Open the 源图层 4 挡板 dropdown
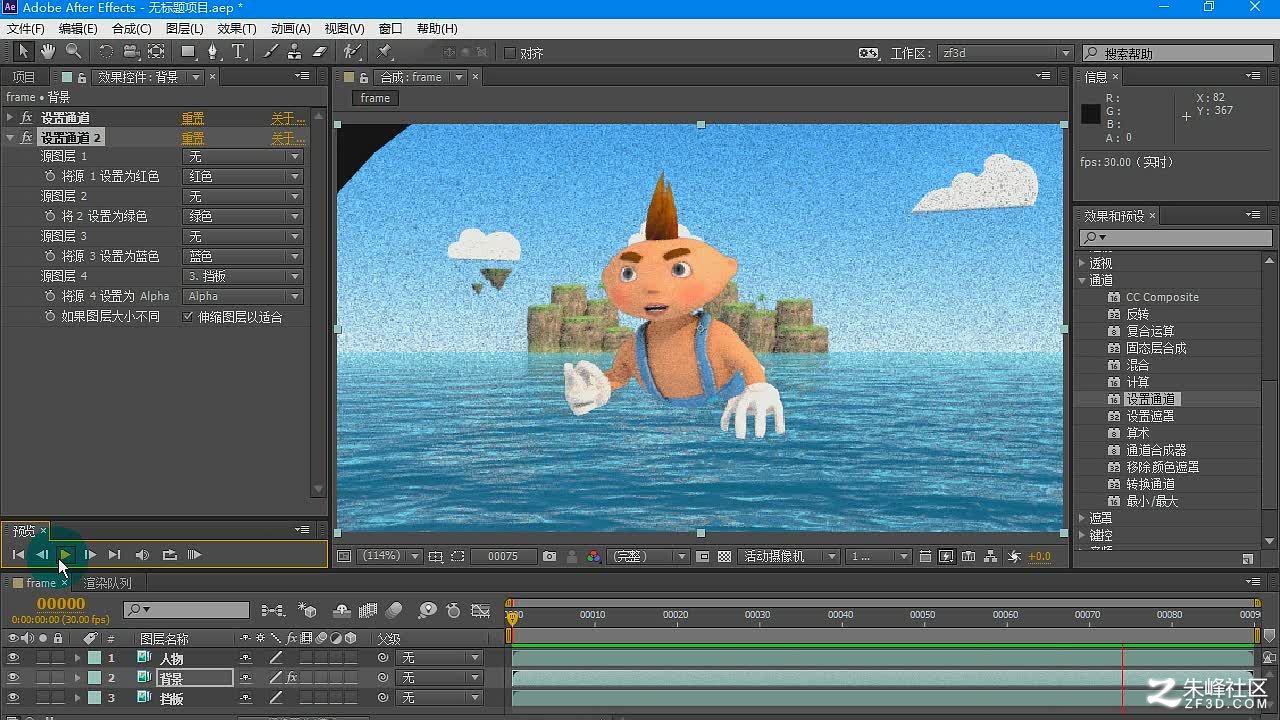Screen dimensions: 1280x720 pos(242,276)
